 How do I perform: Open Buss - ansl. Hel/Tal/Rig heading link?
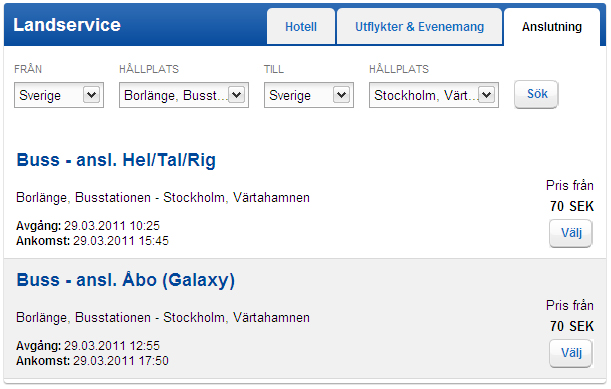point(116,160)
